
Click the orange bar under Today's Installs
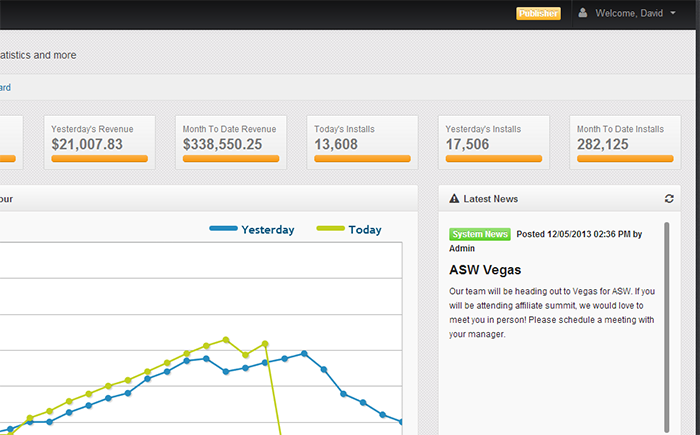tap(362, 159)
